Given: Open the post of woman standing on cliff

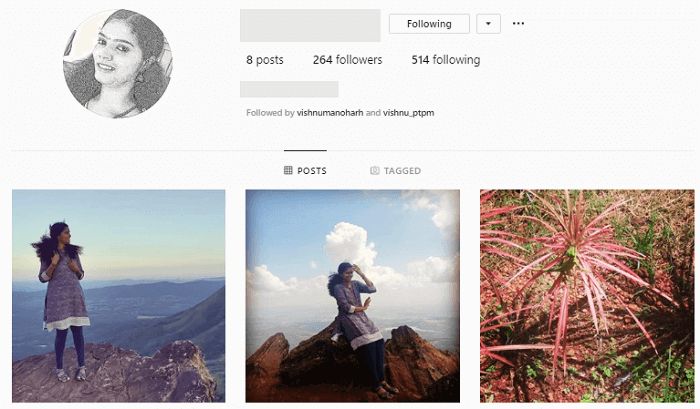Looking at the screenshot, I should [x=119, y=296].
